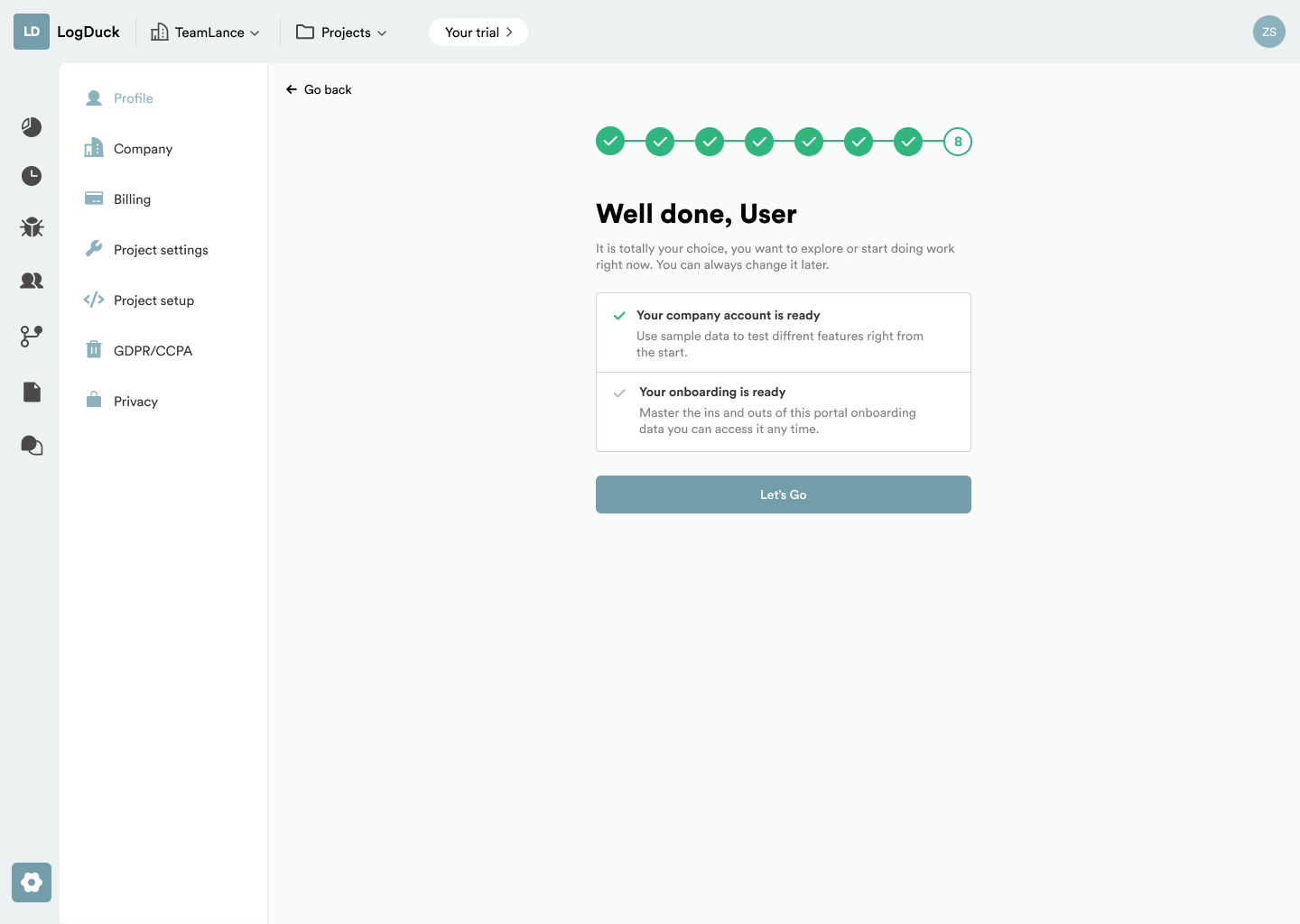Open the document file icon
Screen dimensions: 1300x924
coord(32,392)
